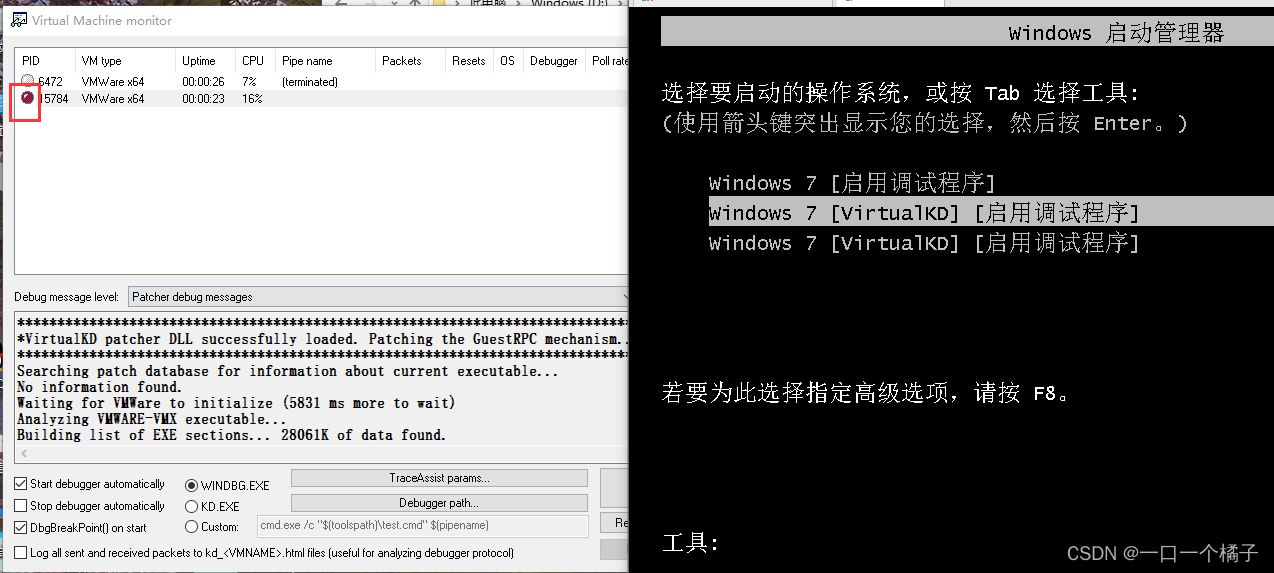
Task: Sort by the VM type column header
Action: pos(125,61)
